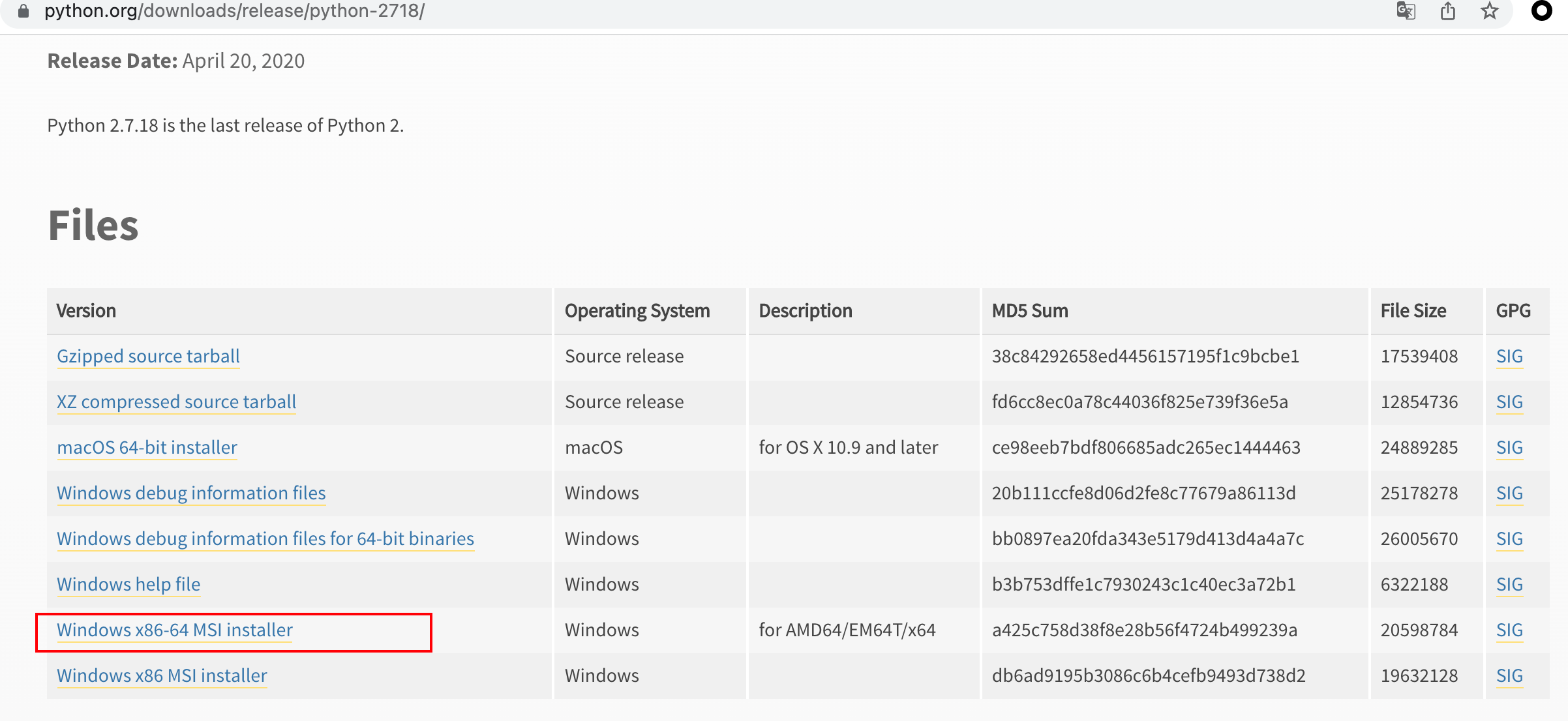Click the Release Date April 20, 2020 text
Screen dimensions: 1568x721
pyautogui.click(x=176, y=61)
